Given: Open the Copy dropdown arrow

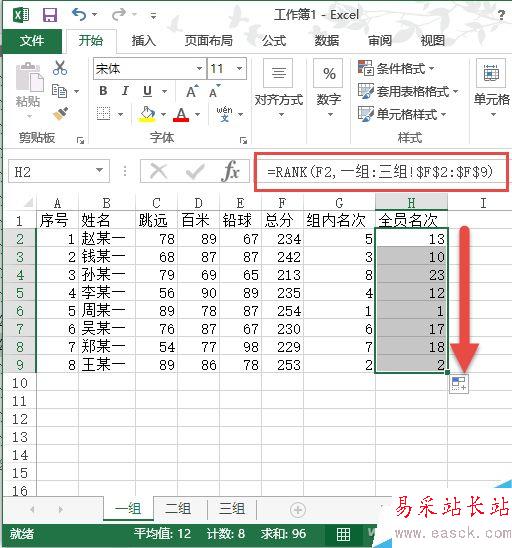Looking at the screenshot, I should click(77, 92).
